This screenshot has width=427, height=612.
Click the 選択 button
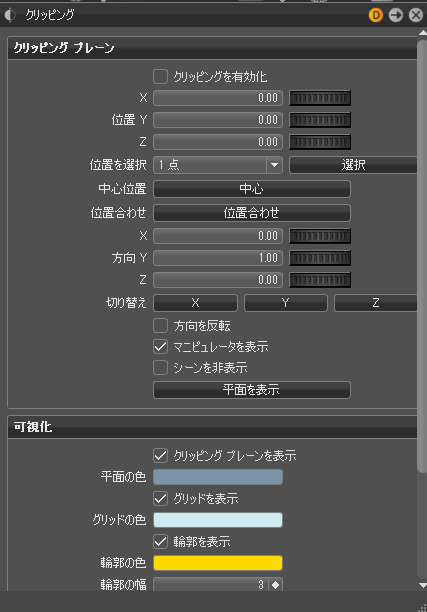coord(353,165)
